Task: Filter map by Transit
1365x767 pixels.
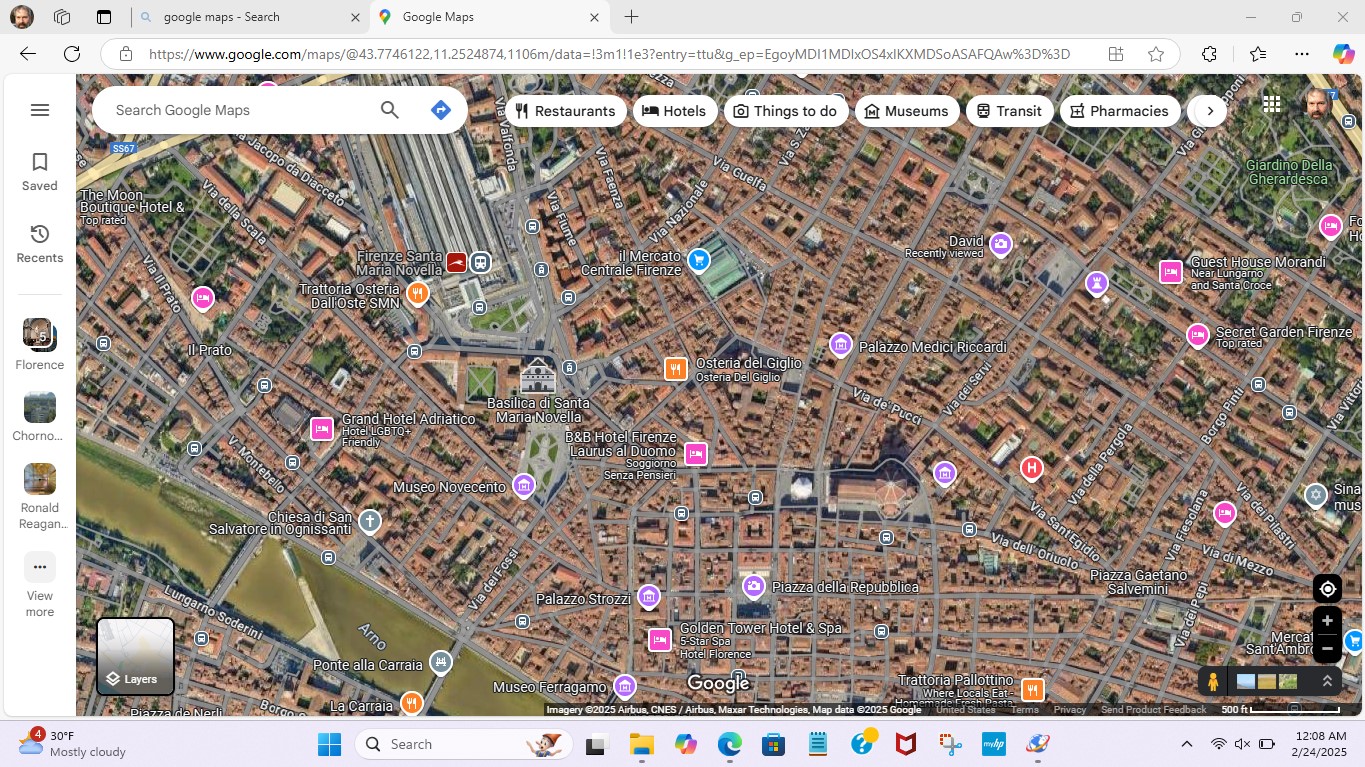Action: point(1010,111)
